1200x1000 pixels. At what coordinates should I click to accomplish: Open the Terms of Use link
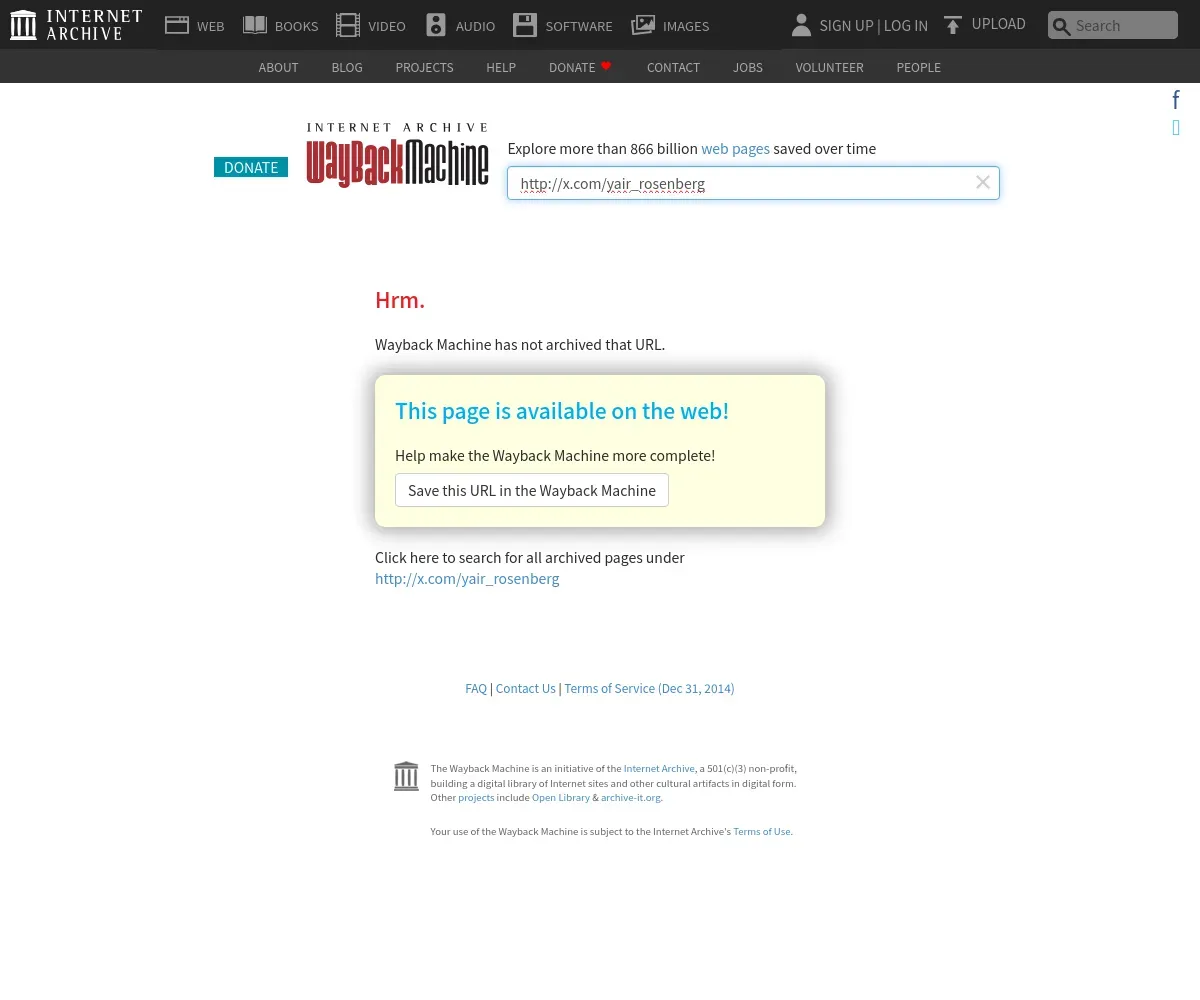coord(762,831)
